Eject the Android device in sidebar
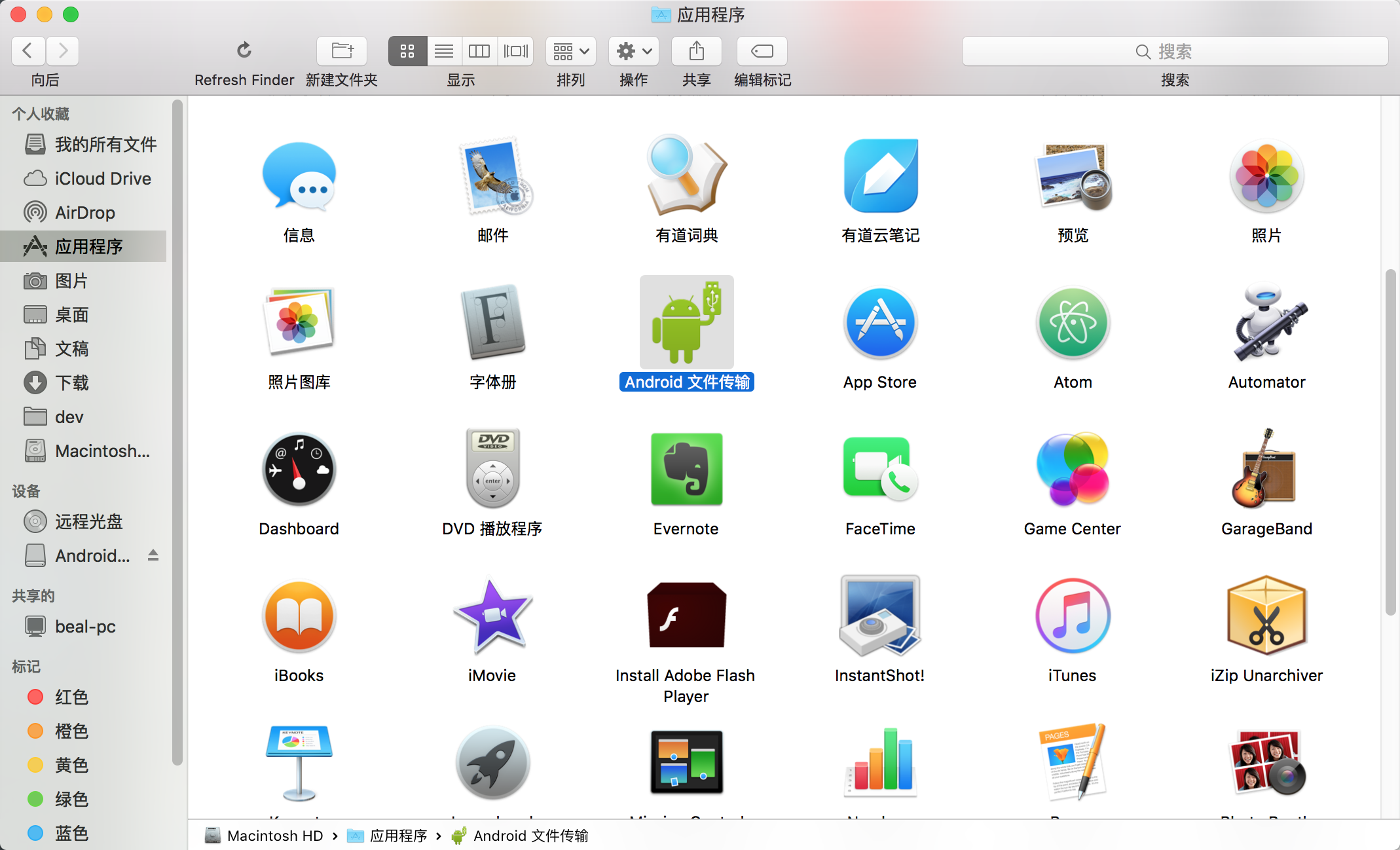 [153, 555]
